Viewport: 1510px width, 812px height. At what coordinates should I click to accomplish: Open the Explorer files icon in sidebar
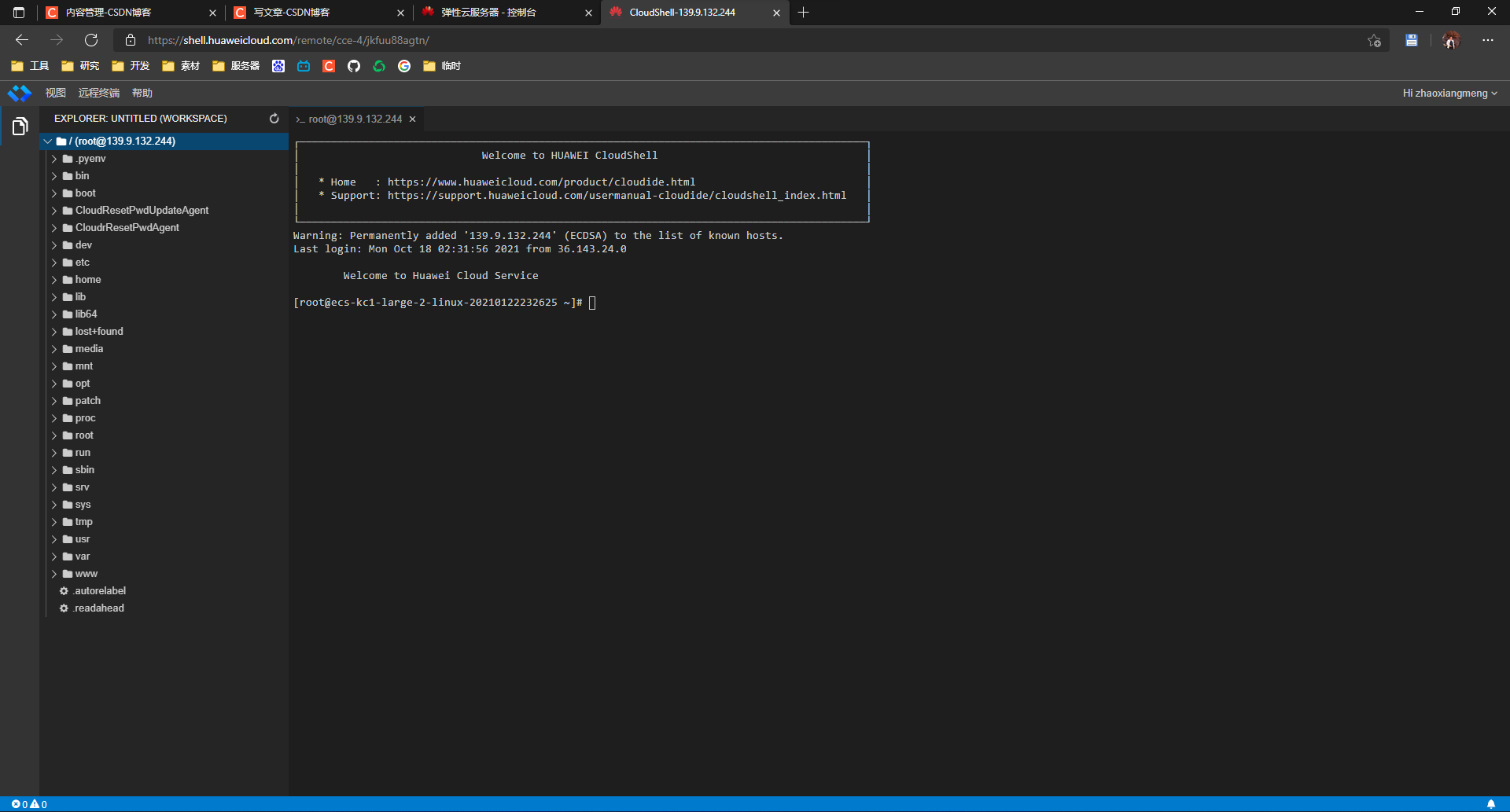tap(20, 126)
